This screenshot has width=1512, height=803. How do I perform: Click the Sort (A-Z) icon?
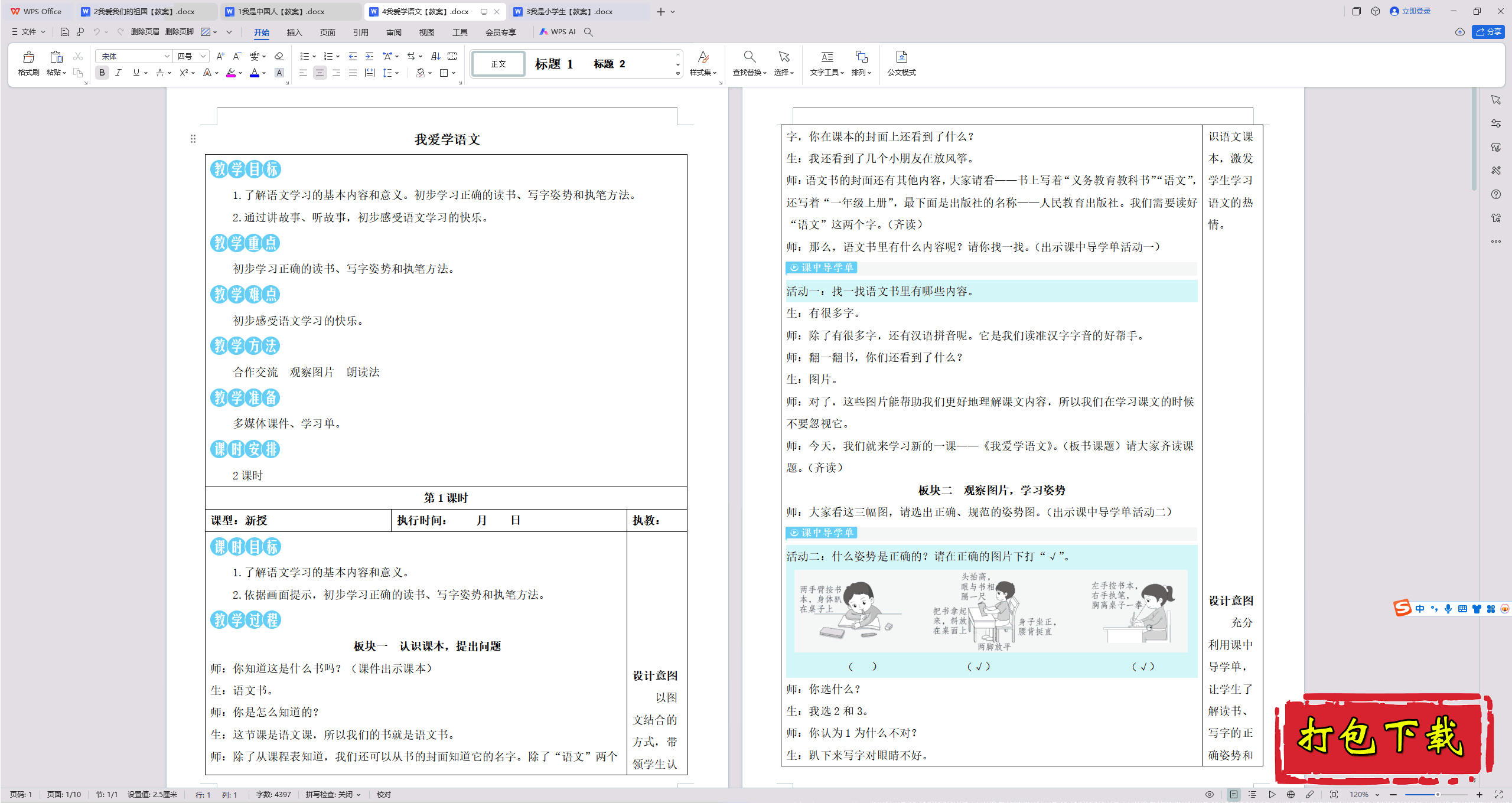pos(436,56)
